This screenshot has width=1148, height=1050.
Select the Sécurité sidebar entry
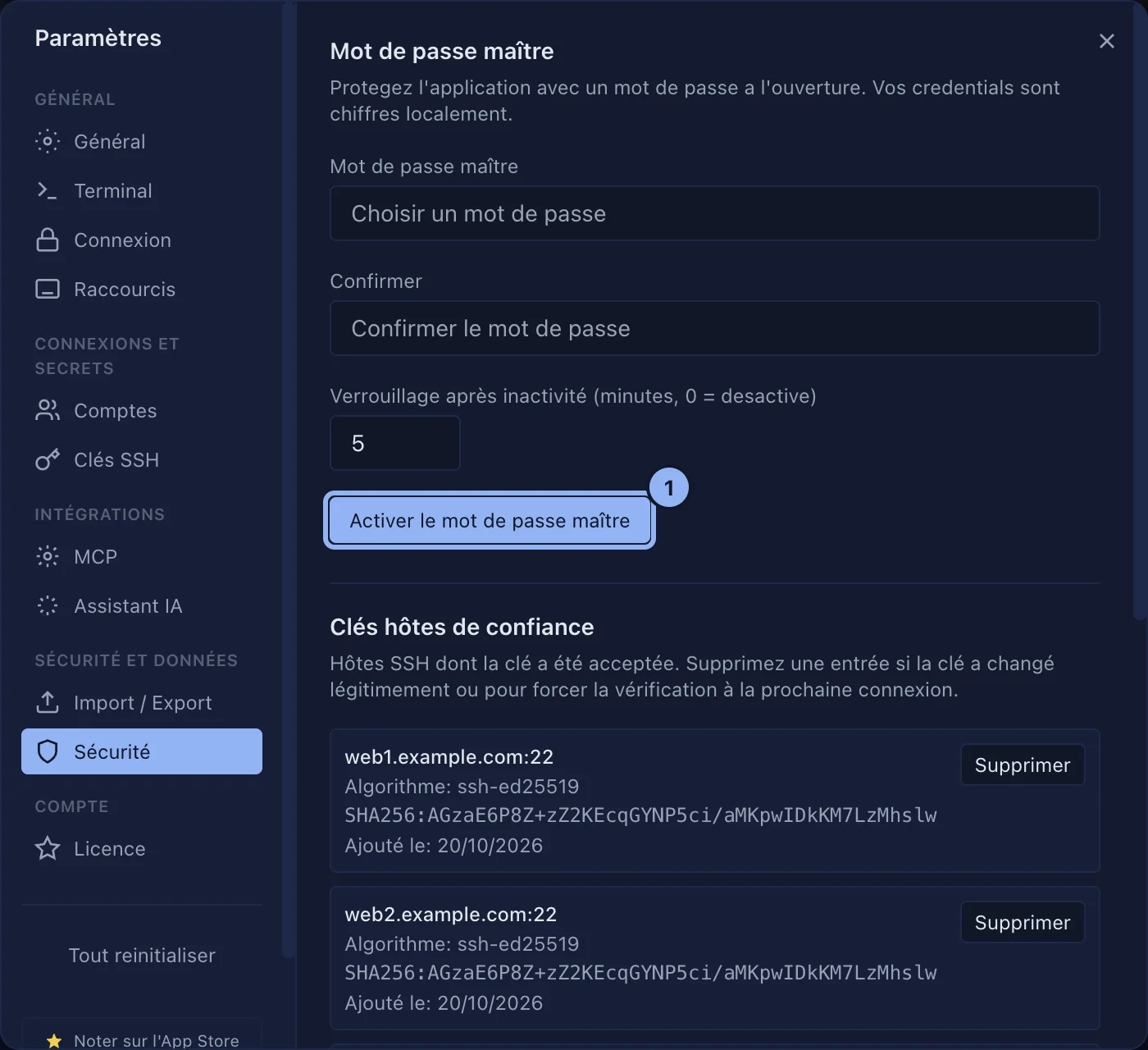[x=142, y=751]
